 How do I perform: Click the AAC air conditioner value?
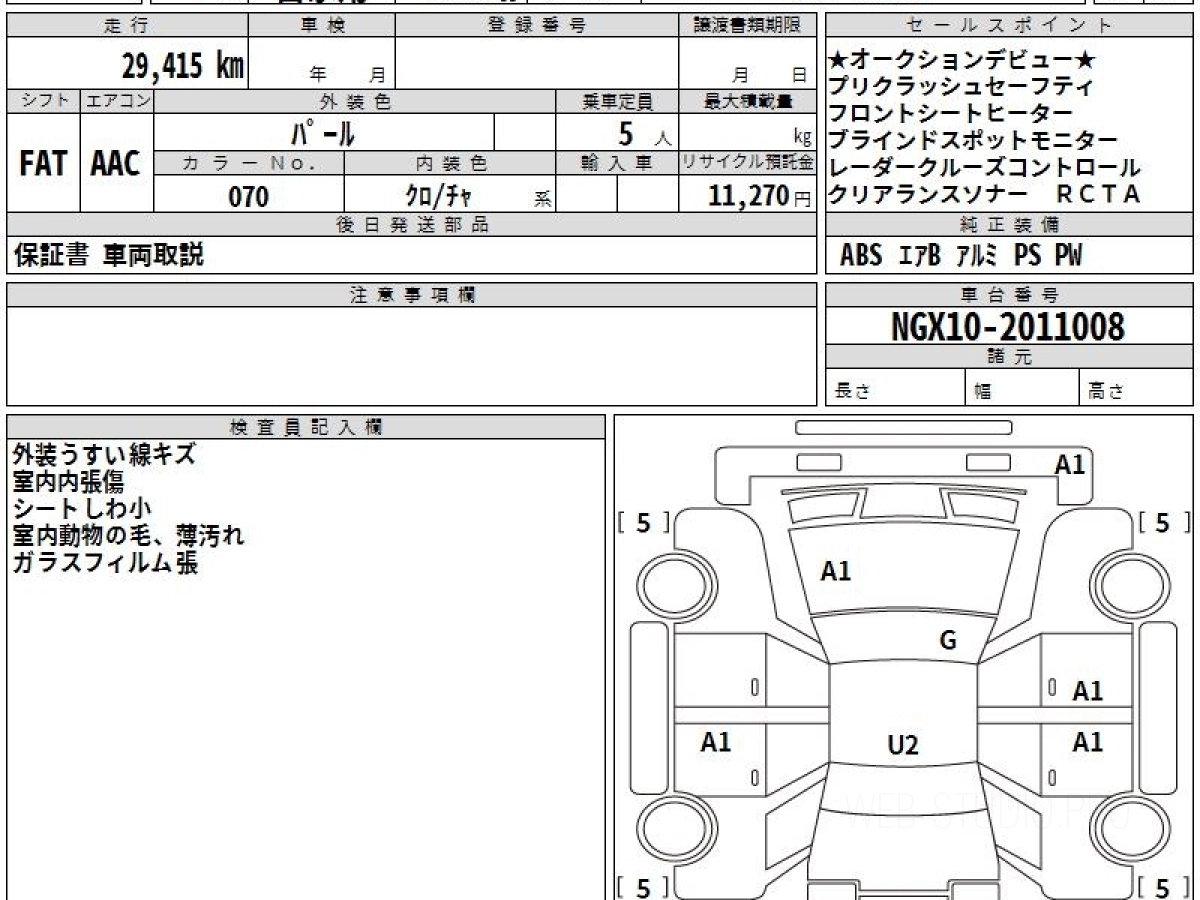[x=116, y=164]
